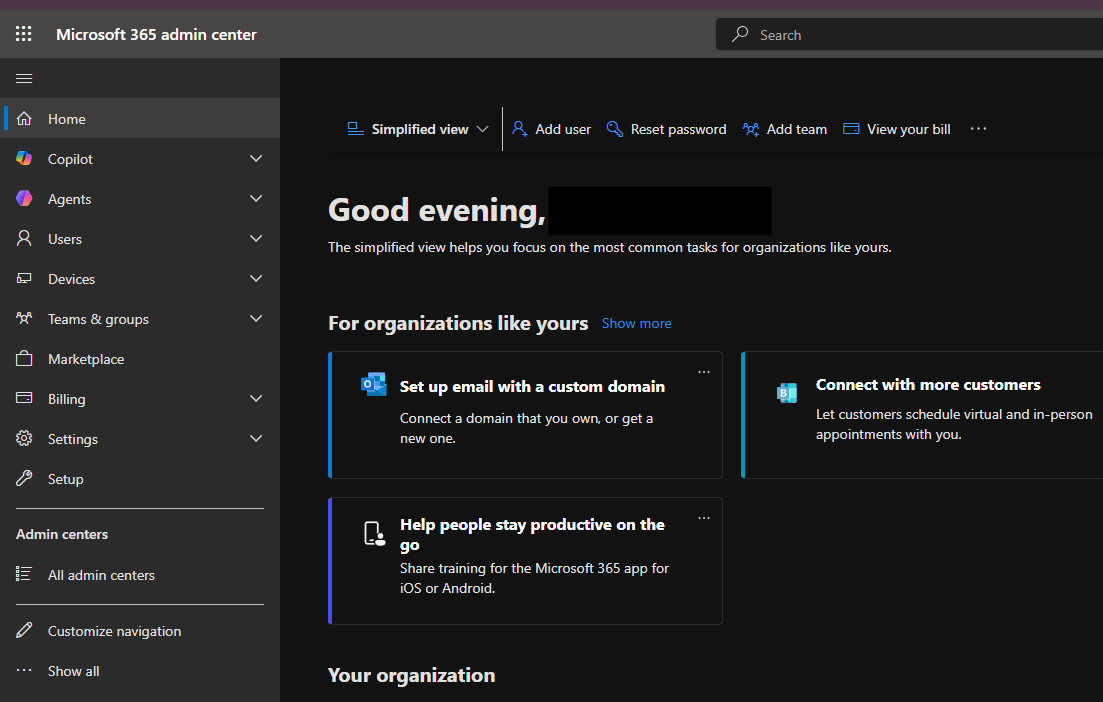
Task: Click in the Search box
Action: tap(920, 35)
